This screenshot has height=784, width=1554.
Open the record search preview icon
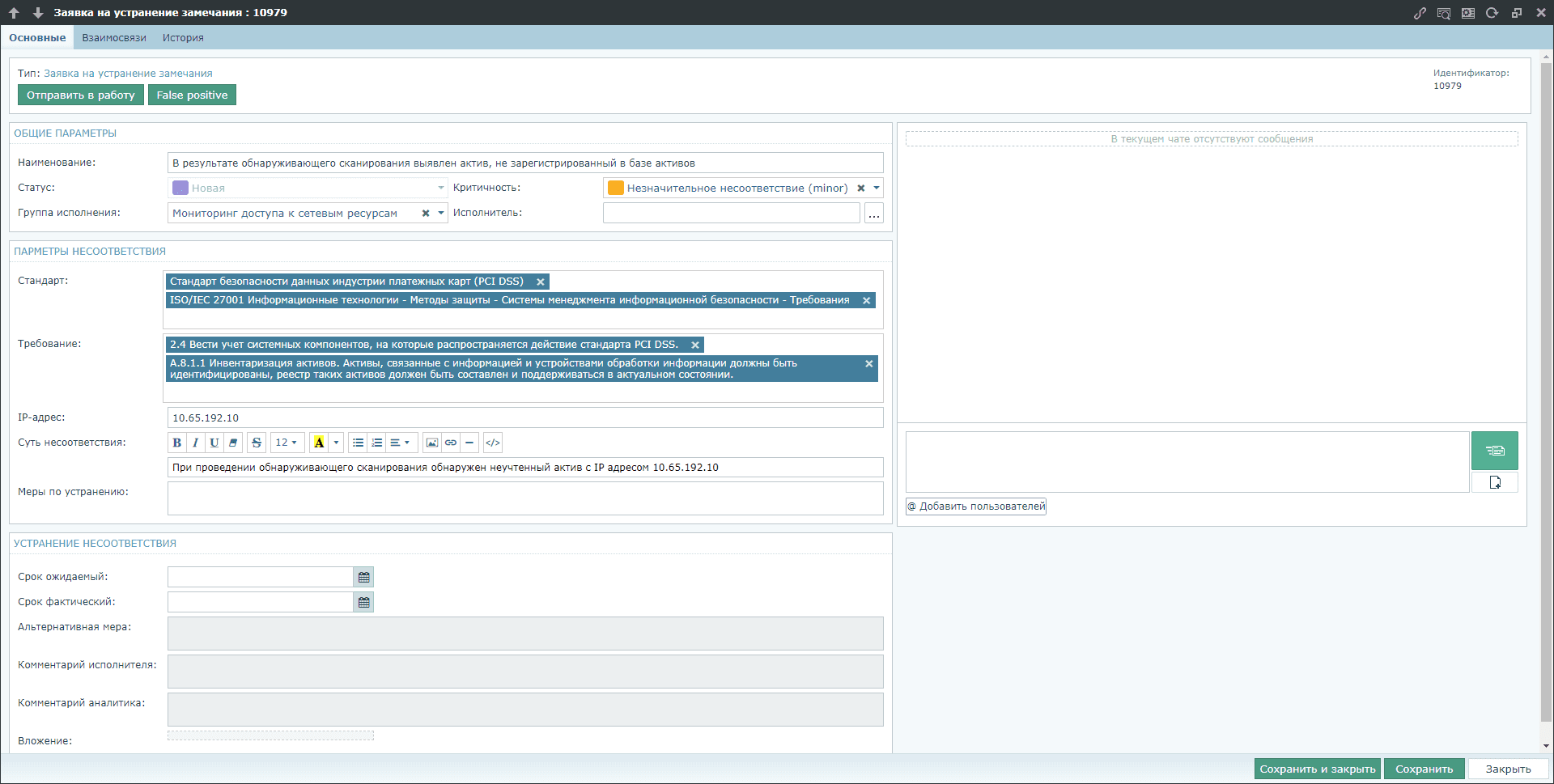click(x=1444, y=13)
